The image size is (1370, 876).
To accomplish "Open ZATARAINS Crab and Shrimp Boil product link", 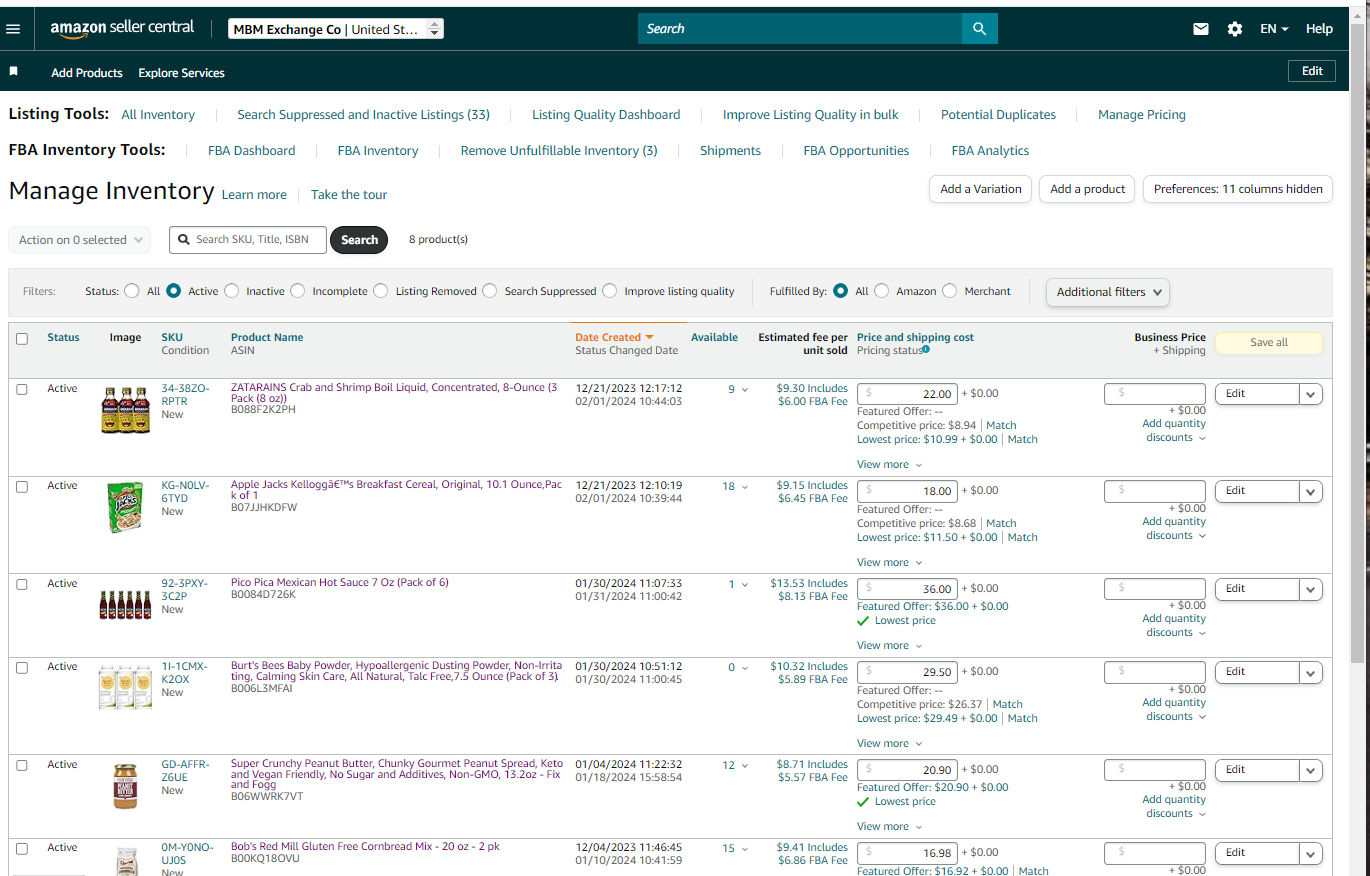I will click(x=394, y=393).
